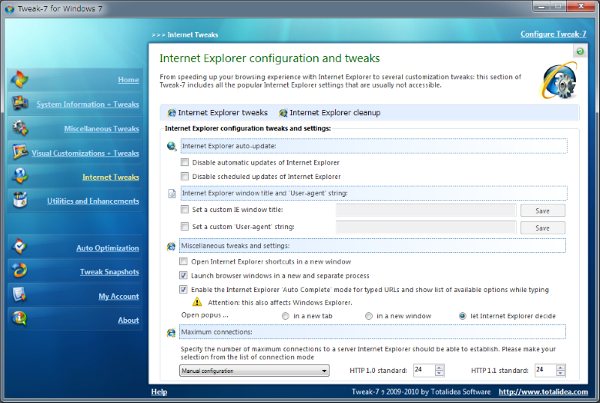
Task: Select the Internet Tweaks sidebar link
Action: [111, 177]
